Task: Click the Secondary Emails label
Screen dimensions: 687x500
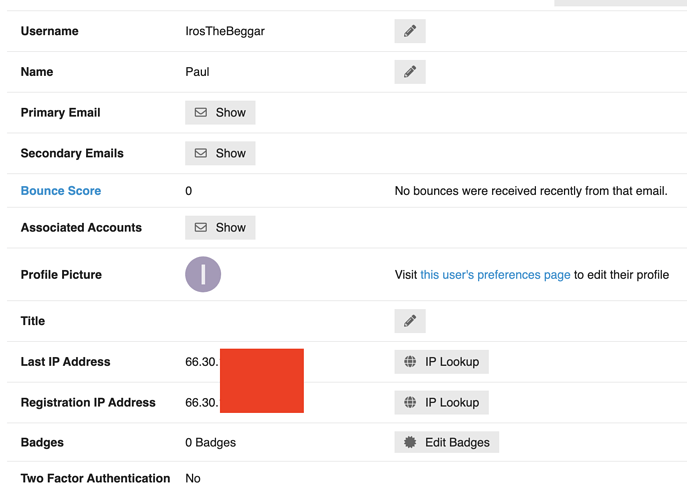Action: 72,153
